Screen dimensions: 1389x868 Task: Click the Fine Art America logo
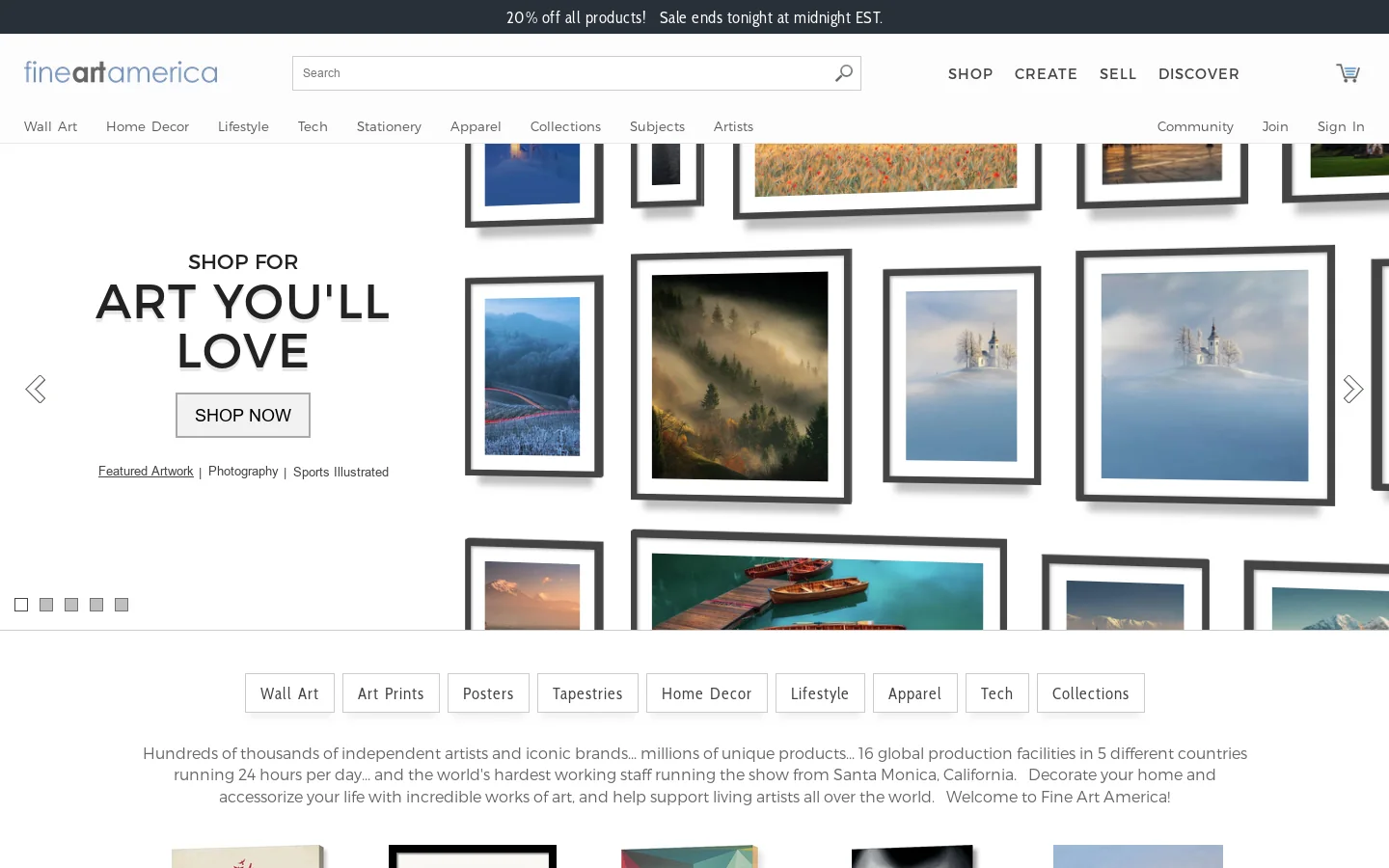pos(121,72)
